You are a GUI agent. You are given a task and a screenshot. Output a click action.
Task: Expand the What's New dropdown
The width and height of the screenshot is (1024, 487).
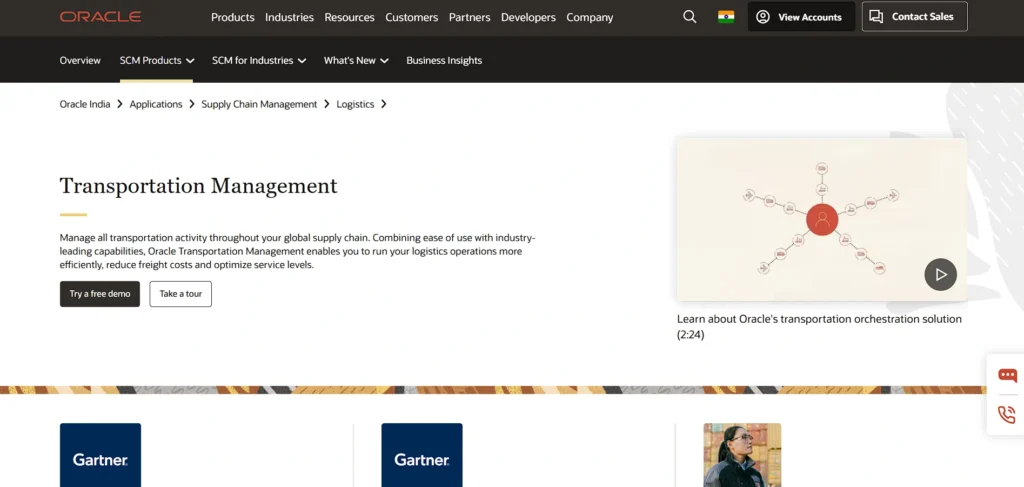pyautogui.click(x=356, y=60)
